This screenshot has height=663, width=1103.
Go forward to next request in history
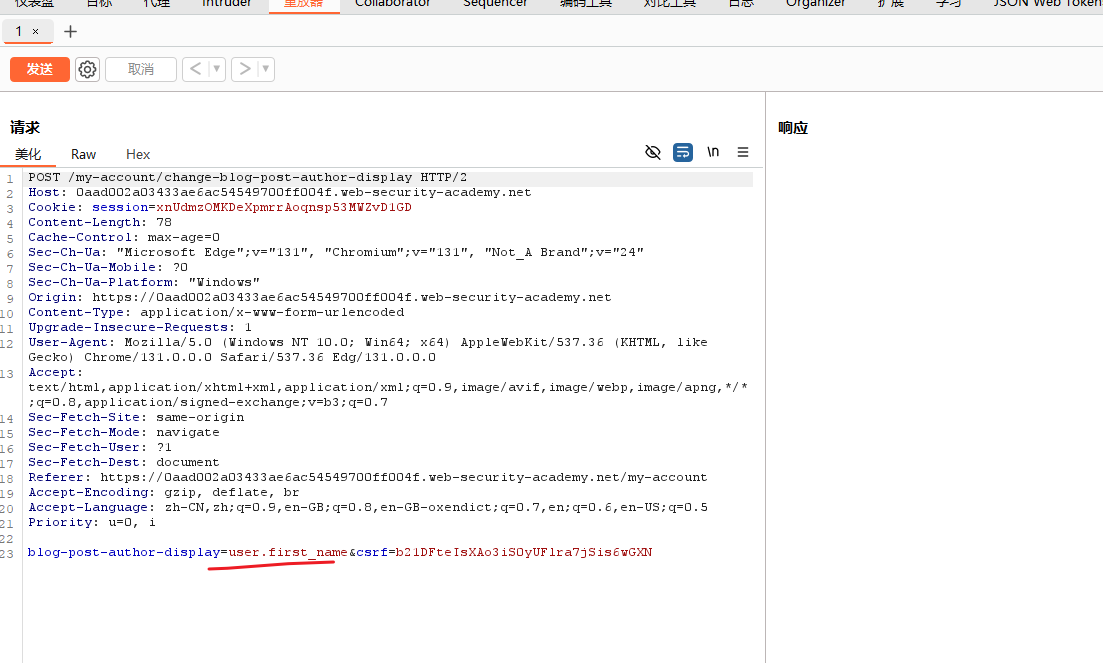pos(244,69)
